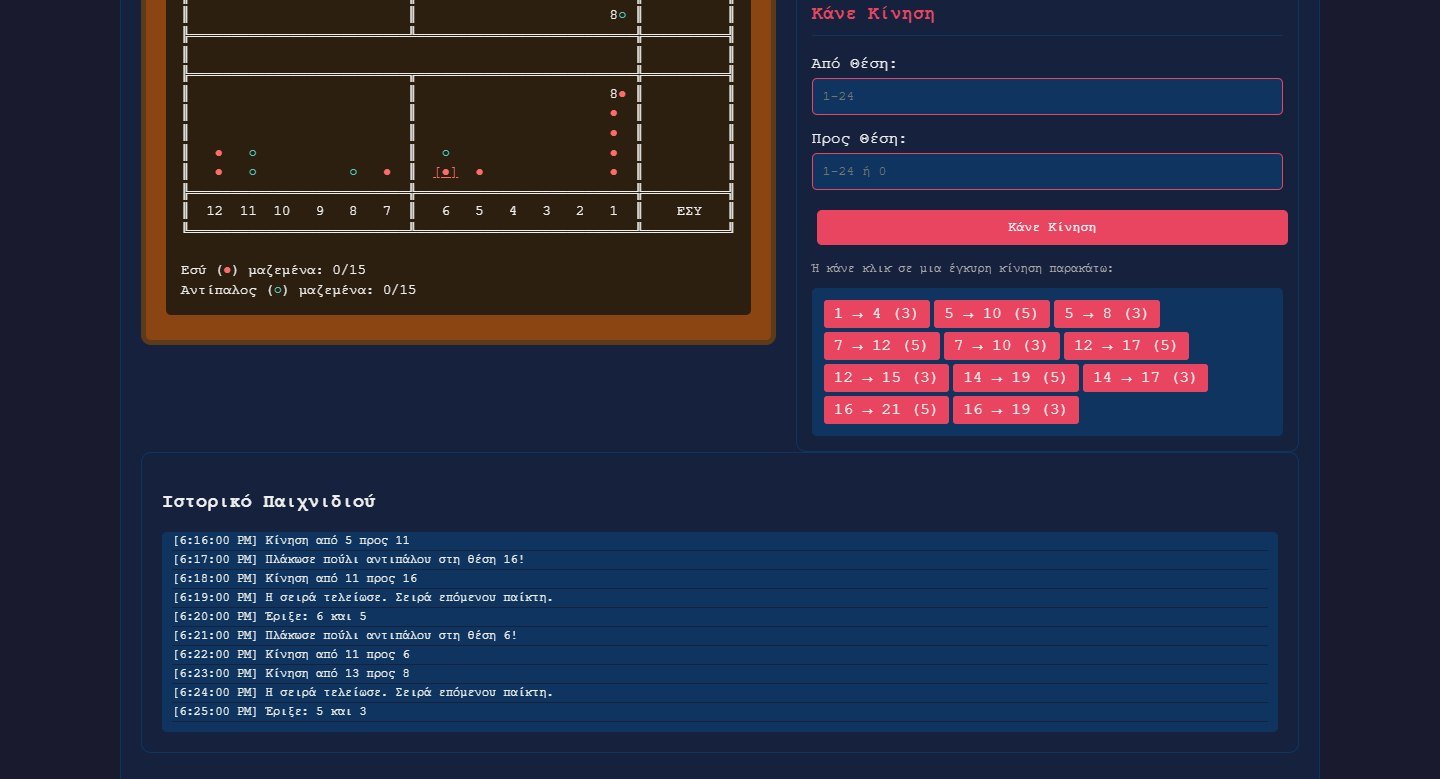Choose the move 7 → 10 (3)
1440x779 pixels.
[x=1002, y=346]
